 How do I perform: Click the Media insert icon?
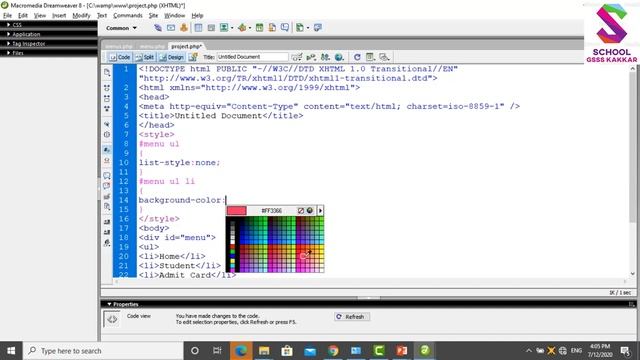242,28
